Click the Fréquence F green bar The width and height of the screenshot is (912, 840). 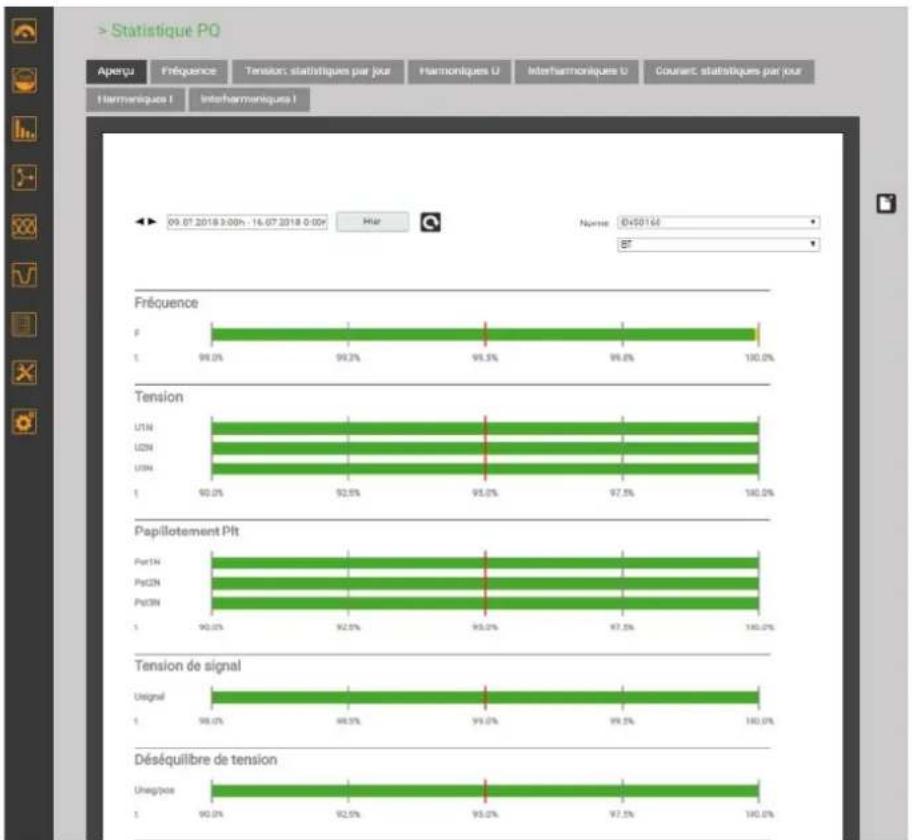coord(484,334)
